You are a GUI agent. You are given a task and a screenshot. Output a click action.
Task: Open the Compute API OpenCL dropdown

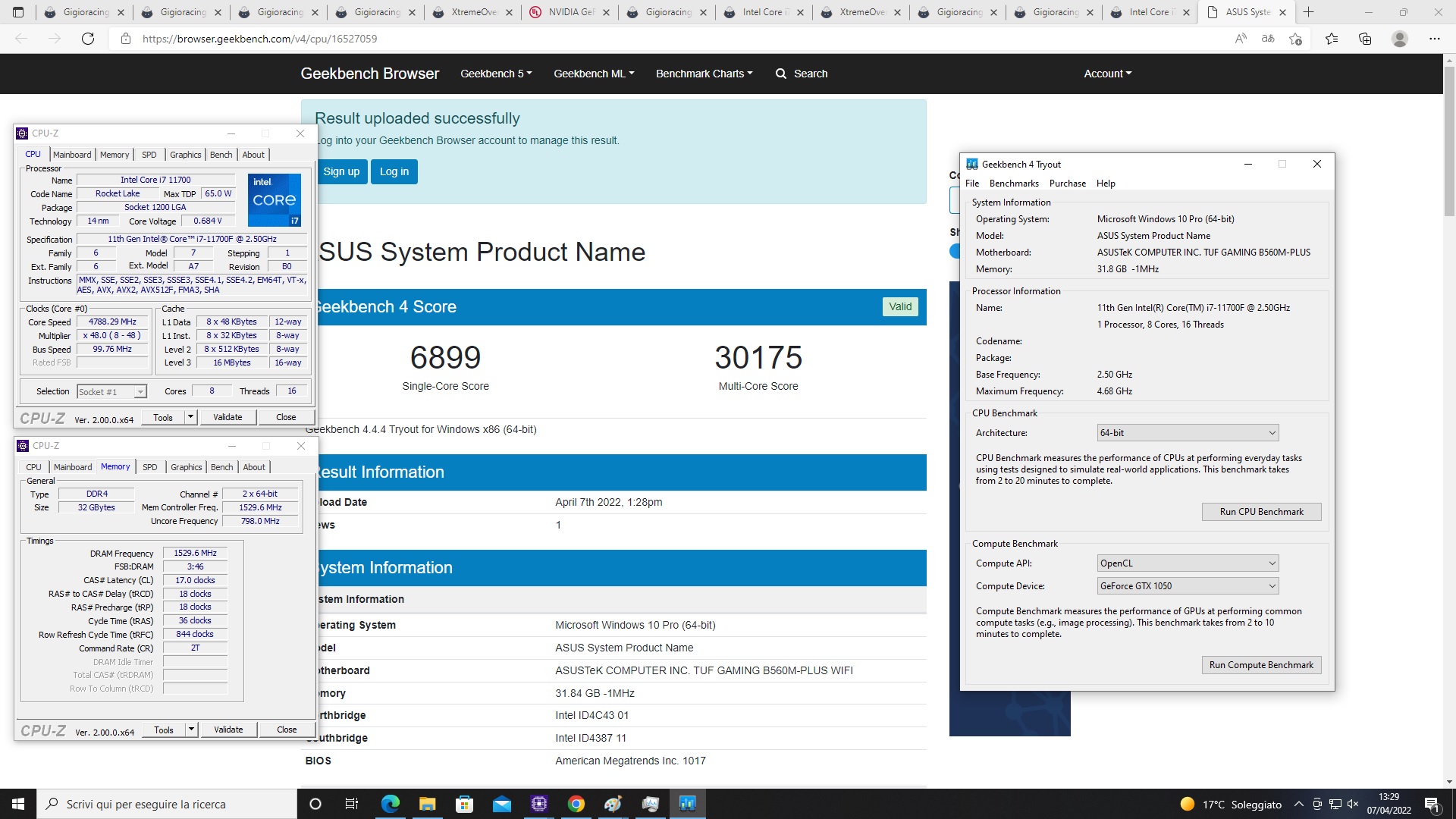click(1188, 563)
